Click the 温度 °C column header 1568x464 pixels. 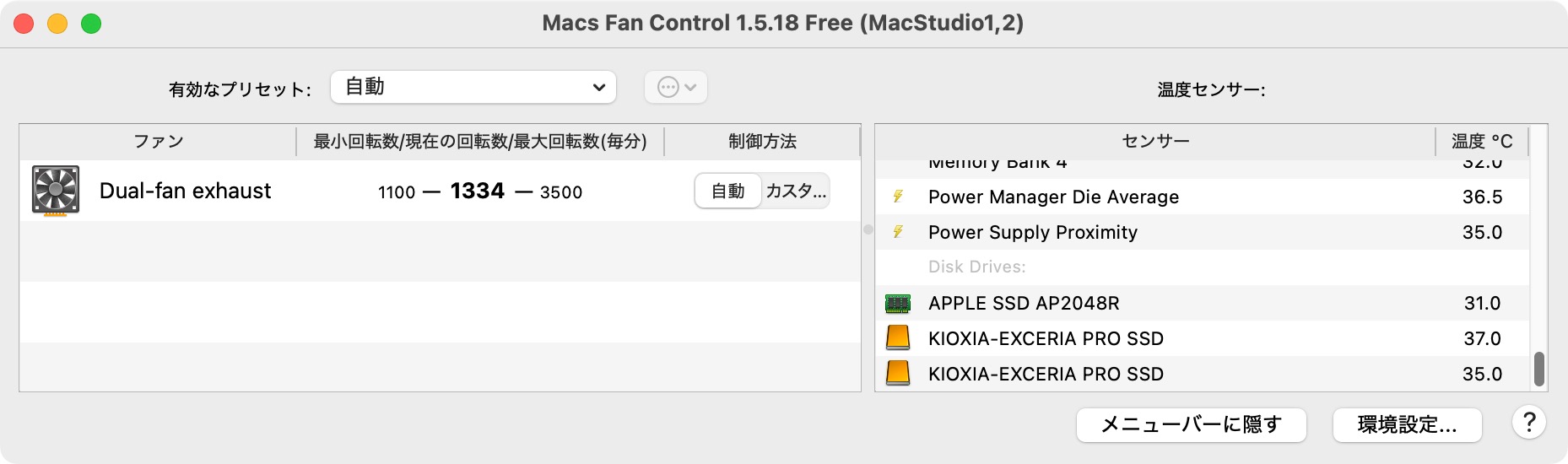[x=1481, y=142]
